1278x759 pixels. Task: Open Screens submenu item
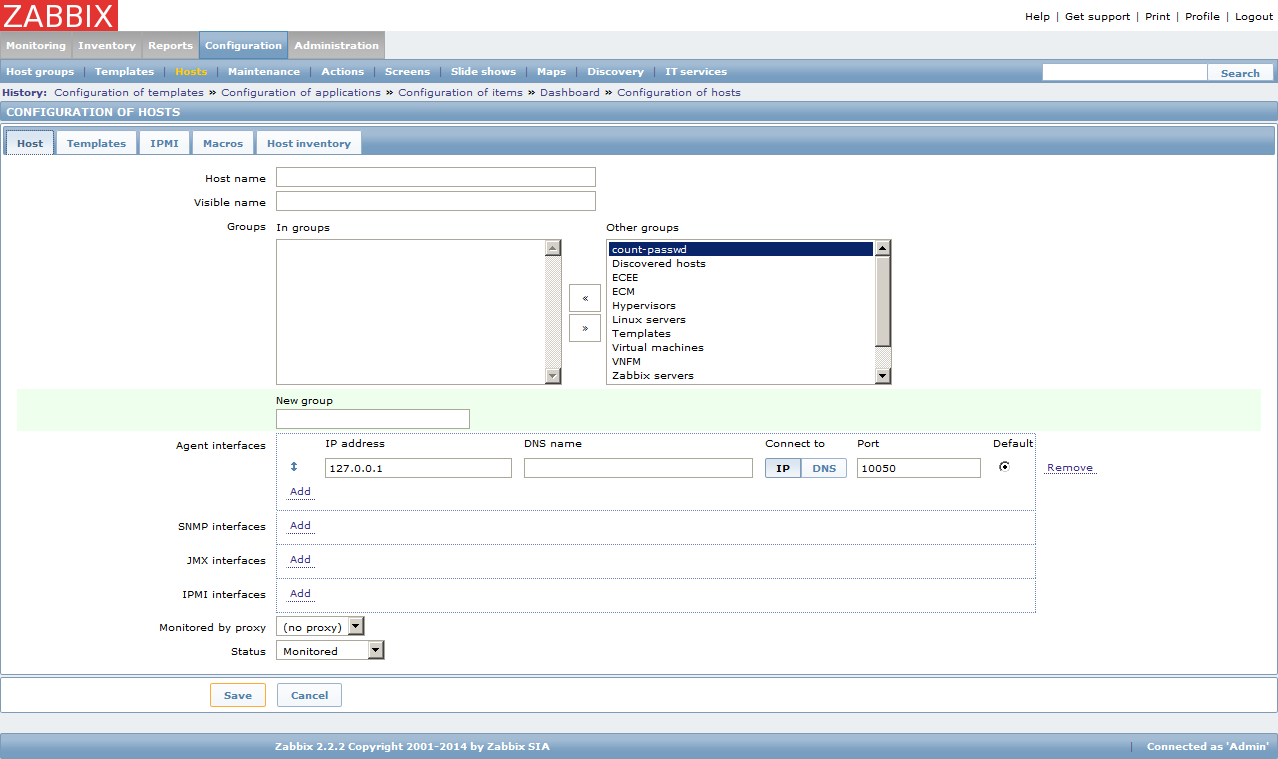[x=408, y=72]
